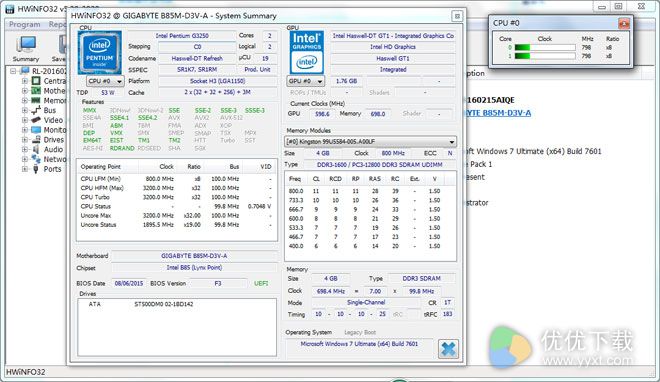Click the BIOS Date 08/06/2015 field
The image size is (660, 382).
[129, 284]
